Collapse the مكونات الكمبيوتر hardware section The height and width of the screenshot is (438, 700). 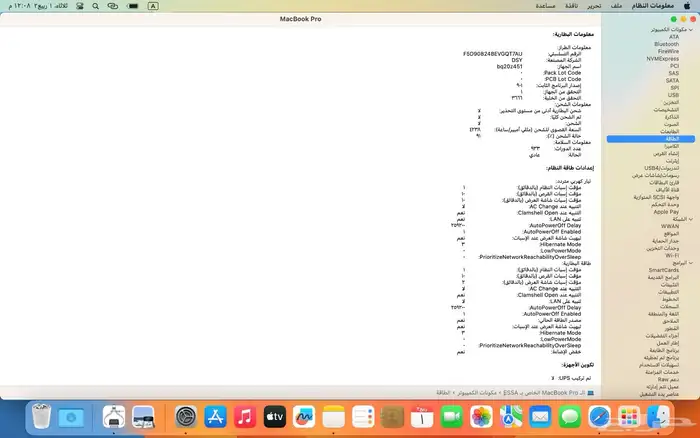point(692,30)
